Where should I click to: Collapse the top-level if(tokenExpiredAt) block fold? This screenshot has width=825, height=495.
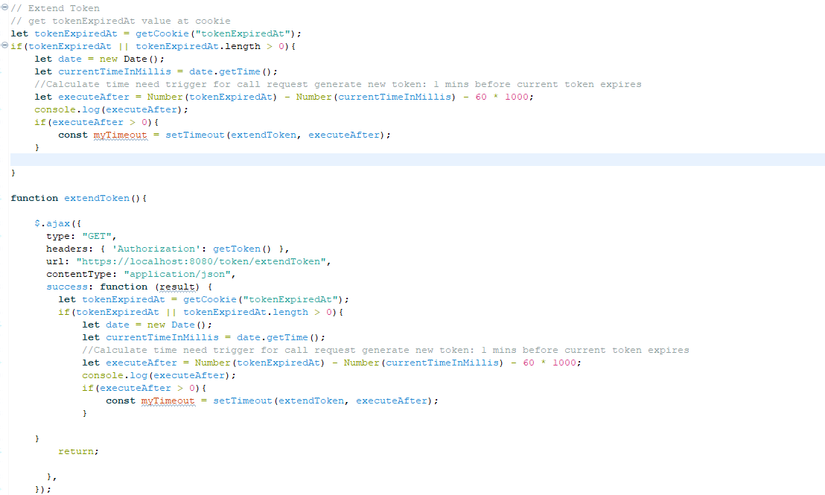[x=5, y=46]
